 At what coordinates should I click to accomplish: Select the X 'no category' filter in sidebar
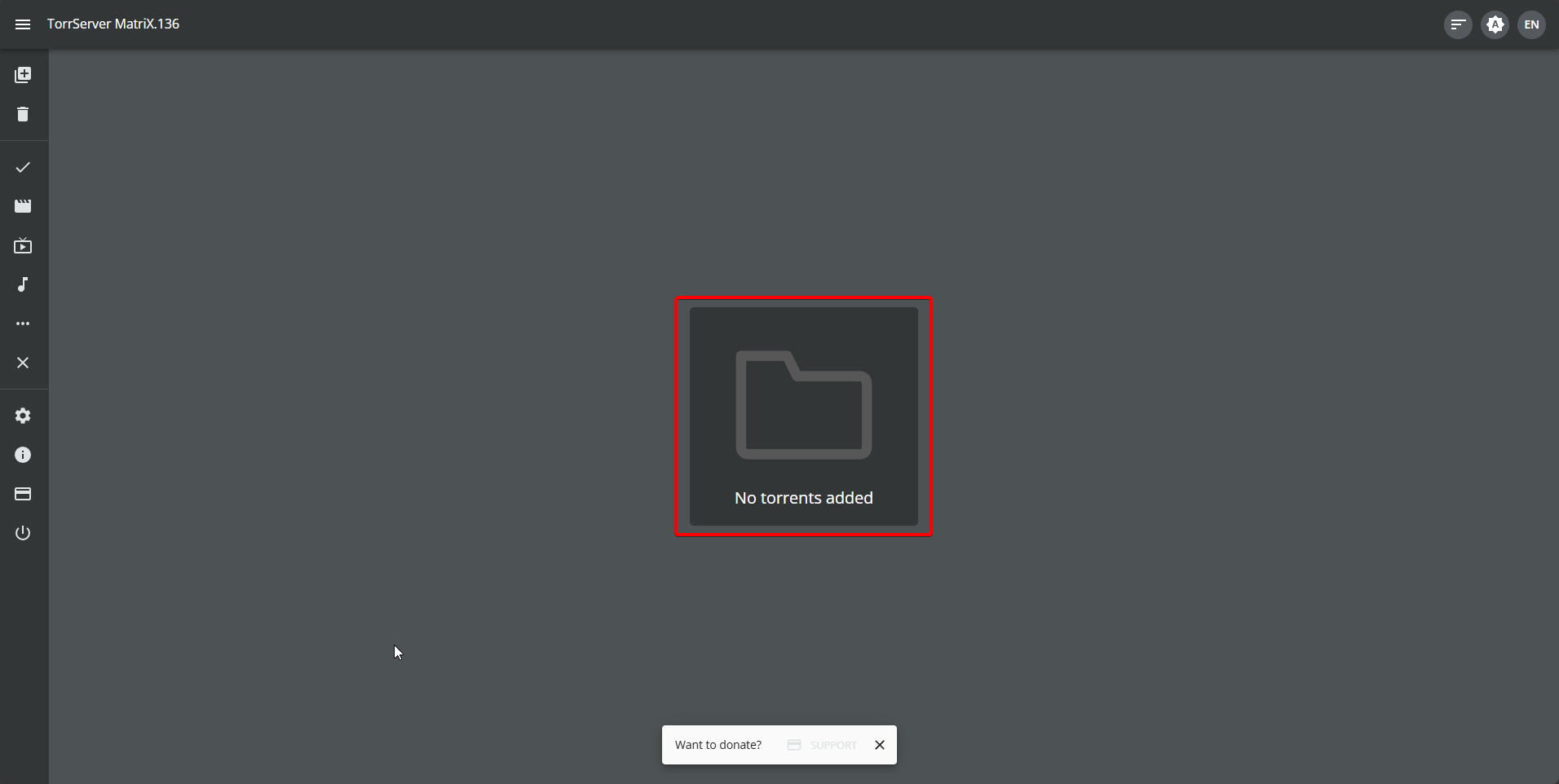coord(23,363)
